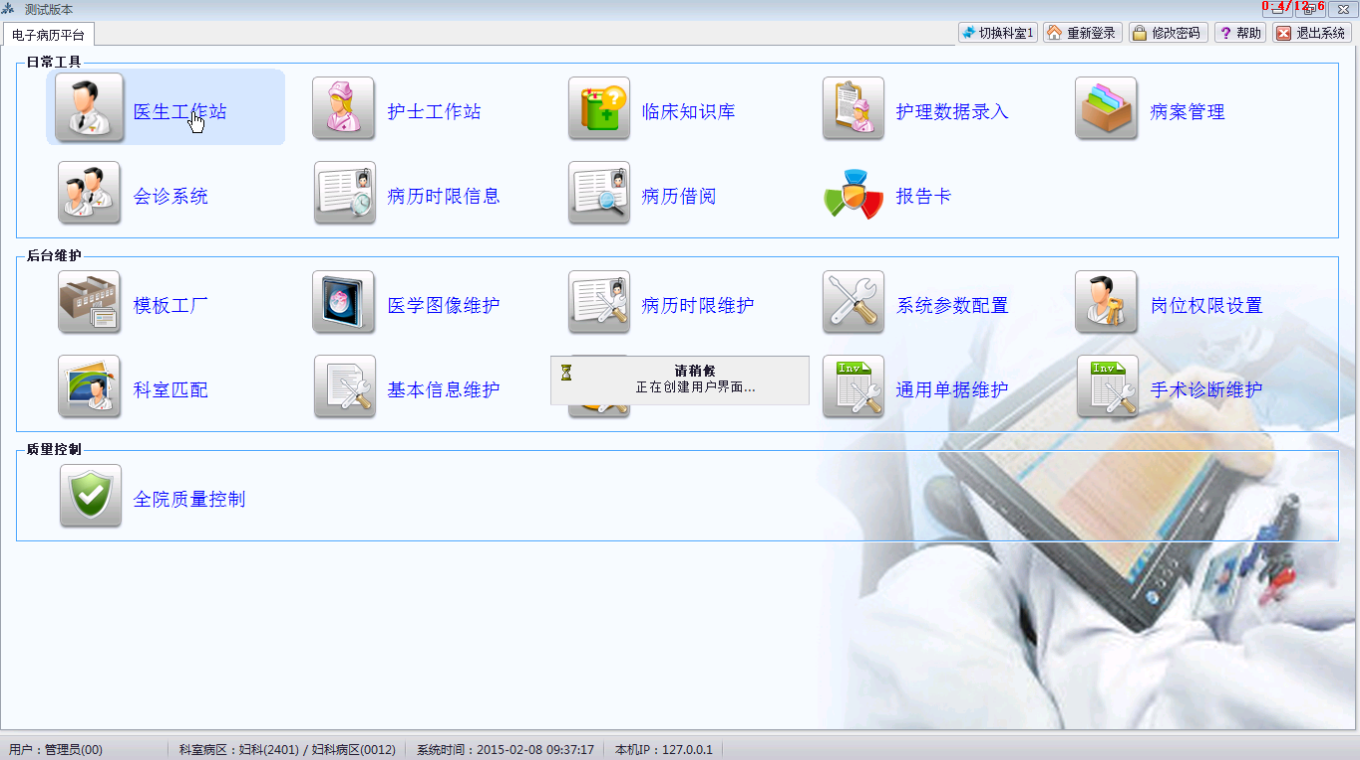Open the 系统参数配置 wrench icon
1360x760 pixels.
click(853, 301)
